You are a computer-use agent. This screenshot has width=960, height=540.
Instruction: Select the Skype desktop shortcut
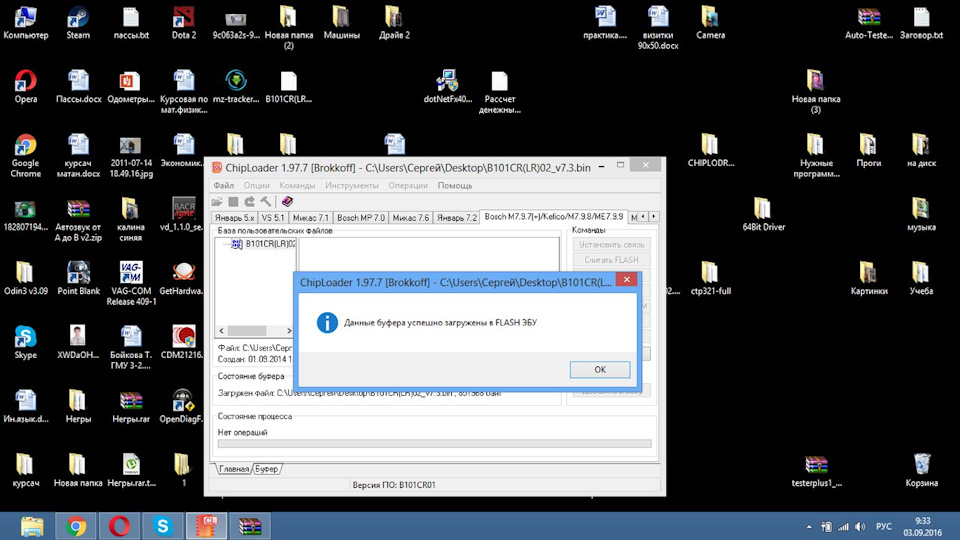[25, 342]
